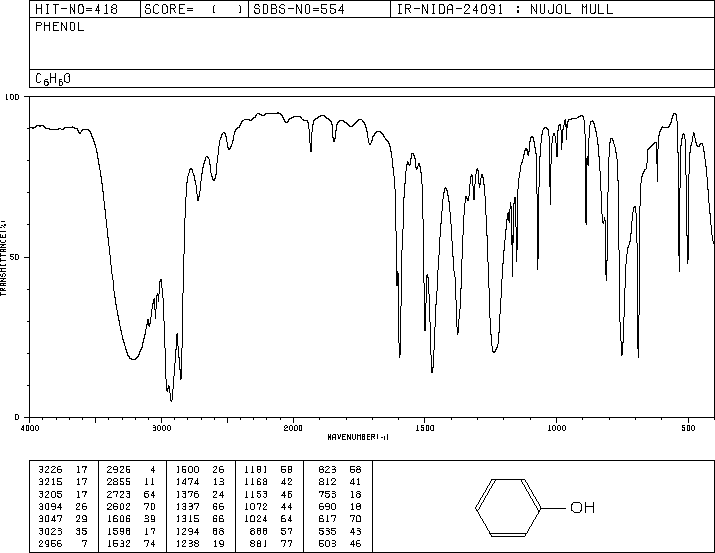Click the 50 y-axis tick label
The image size is (715, 553).
(x=15, y=257)
